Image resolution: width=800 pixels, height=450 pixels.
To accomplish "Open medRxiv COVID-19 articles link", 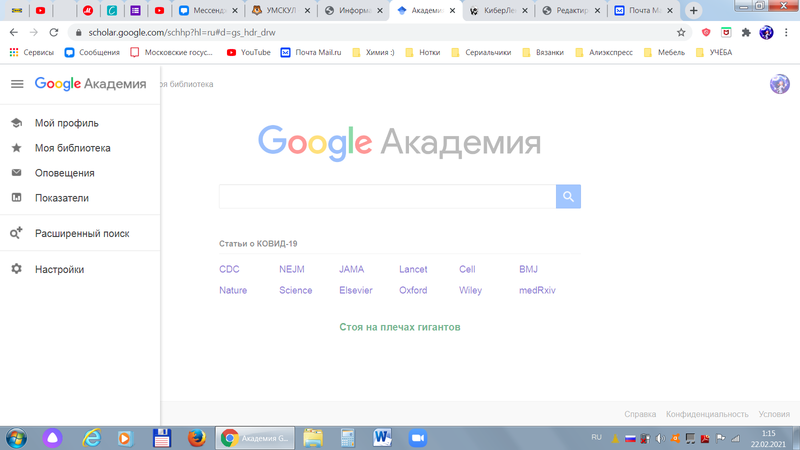I will [x=537, y=290].
